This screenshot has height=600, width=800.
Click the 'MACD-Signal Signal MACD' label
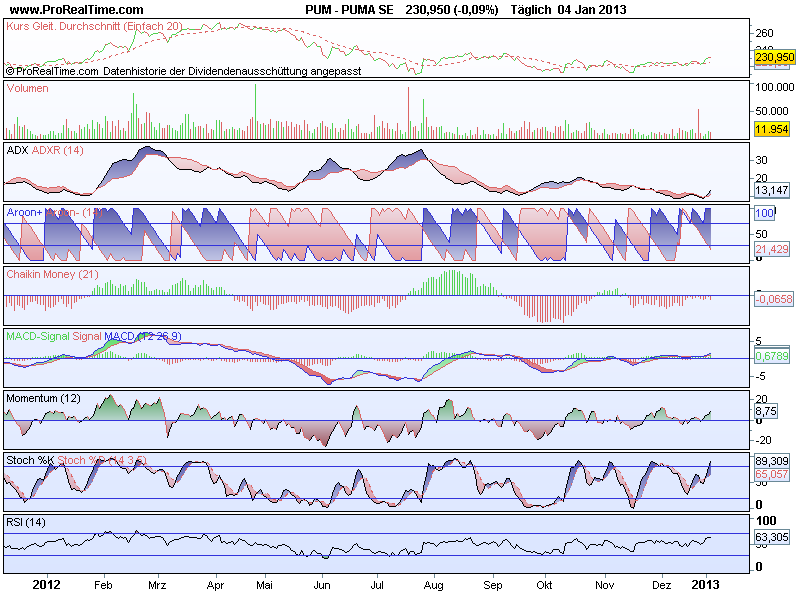click(93, 336)
